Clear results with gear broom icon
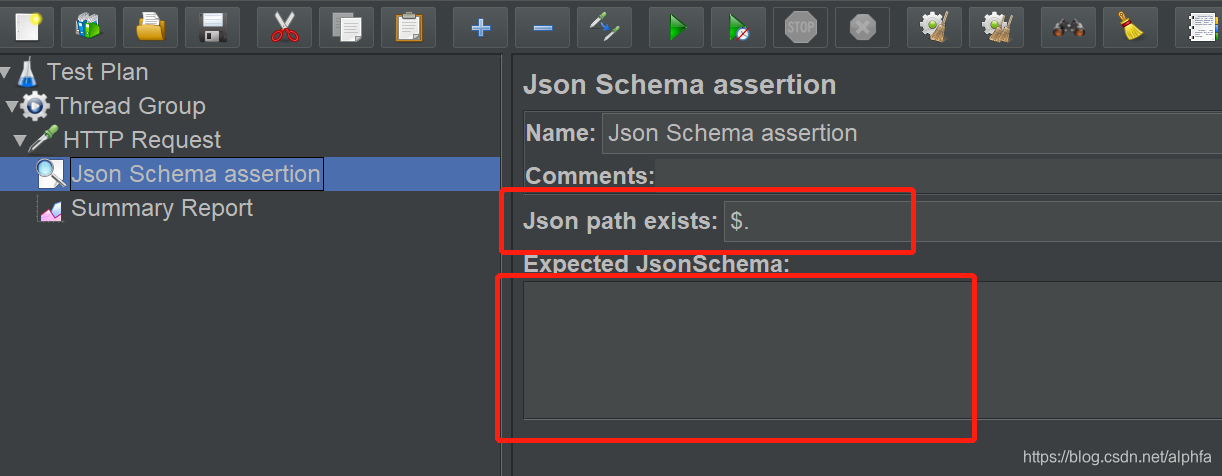Image resolution: width=1222 pixels, height=476 pixels. [934, 27]
